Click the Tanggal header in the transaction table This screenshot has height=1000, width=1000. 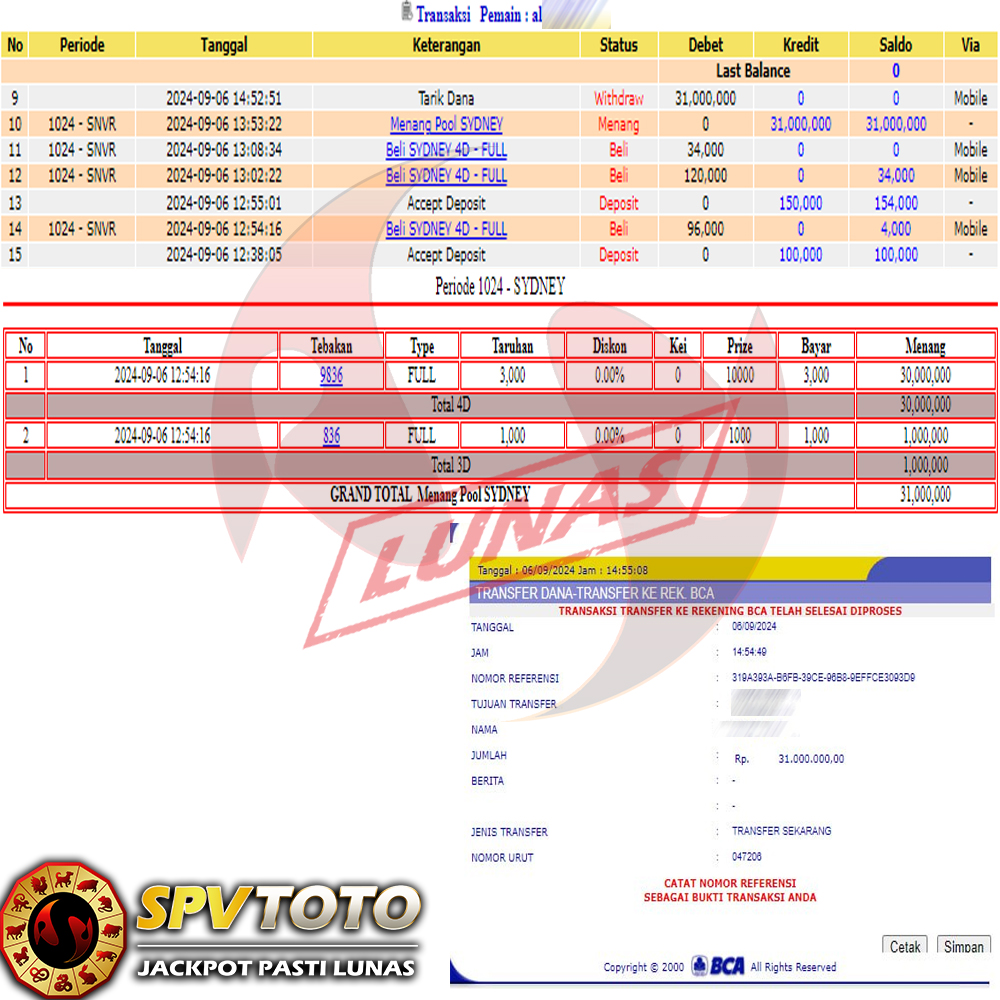point(224,45)
